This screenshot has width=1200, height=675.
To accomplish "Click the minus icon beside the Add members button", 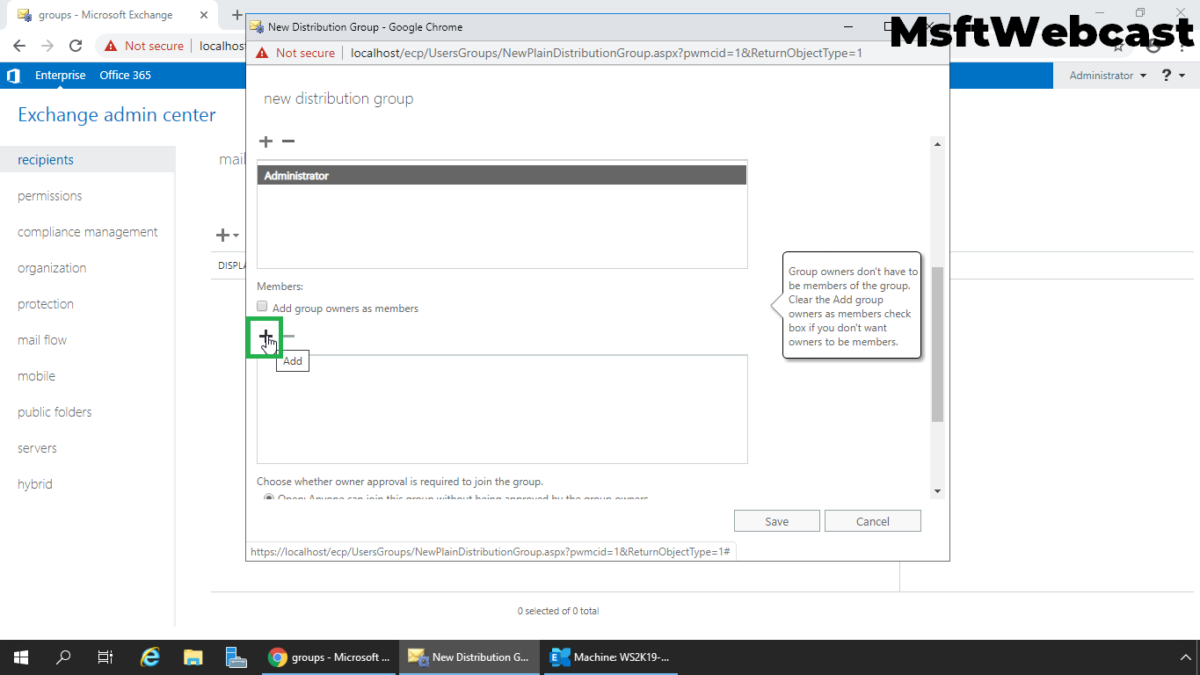I will (x=289, y=336).
